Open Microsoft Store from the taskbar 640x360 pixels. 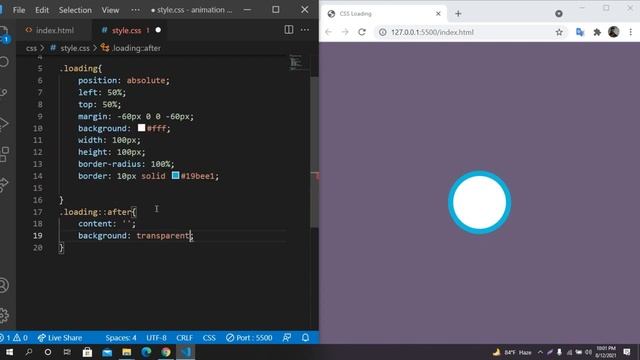click(x=87, y=352)
